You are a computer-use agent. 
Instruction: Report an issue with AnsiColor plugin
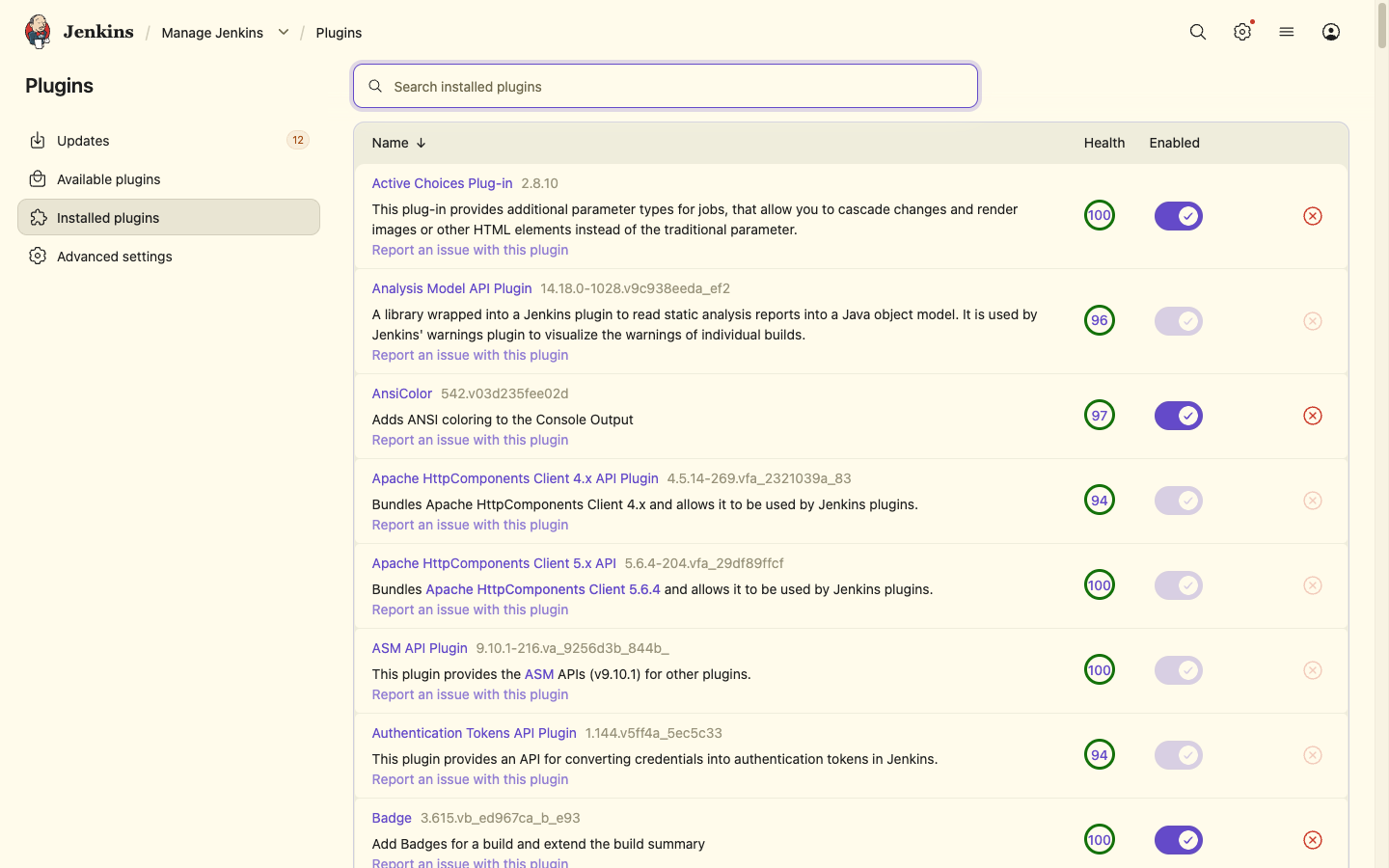470,440
